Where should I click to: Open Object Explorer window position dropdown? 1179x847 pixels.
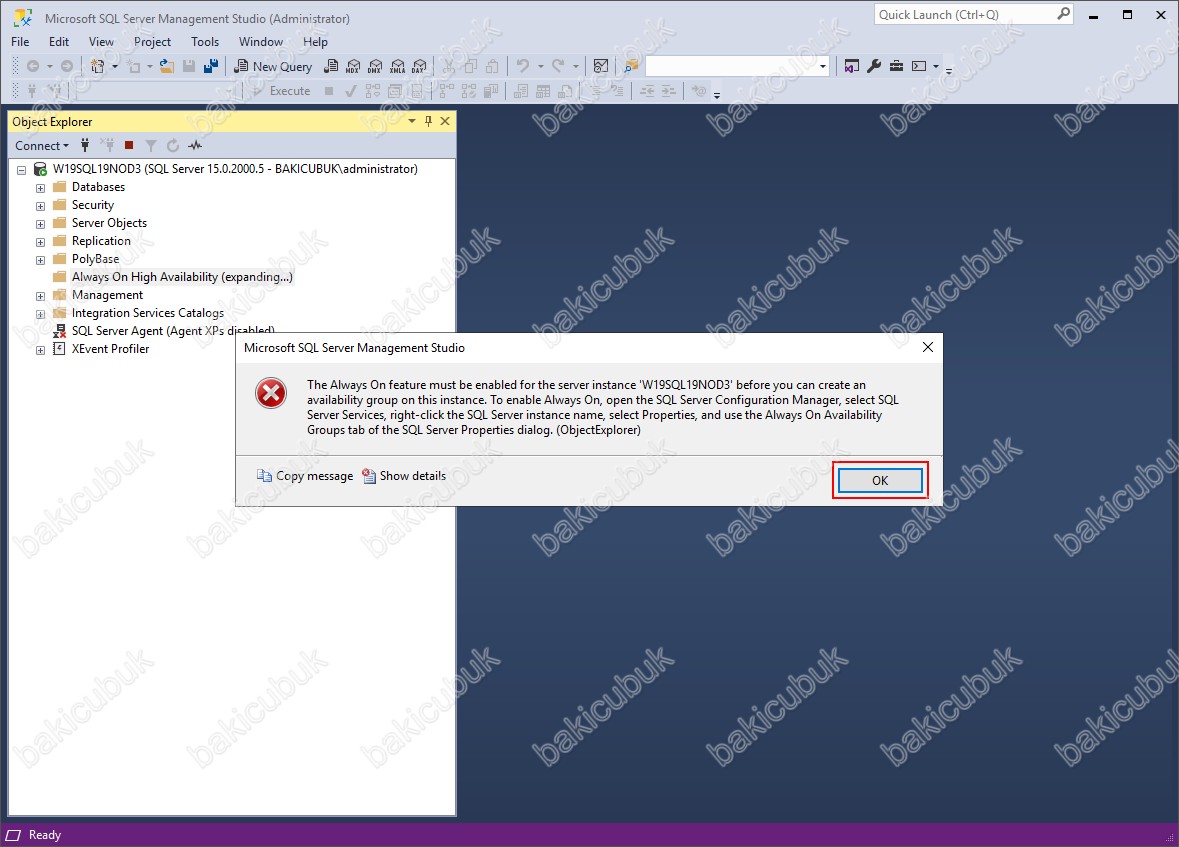[x=412, y=121]
